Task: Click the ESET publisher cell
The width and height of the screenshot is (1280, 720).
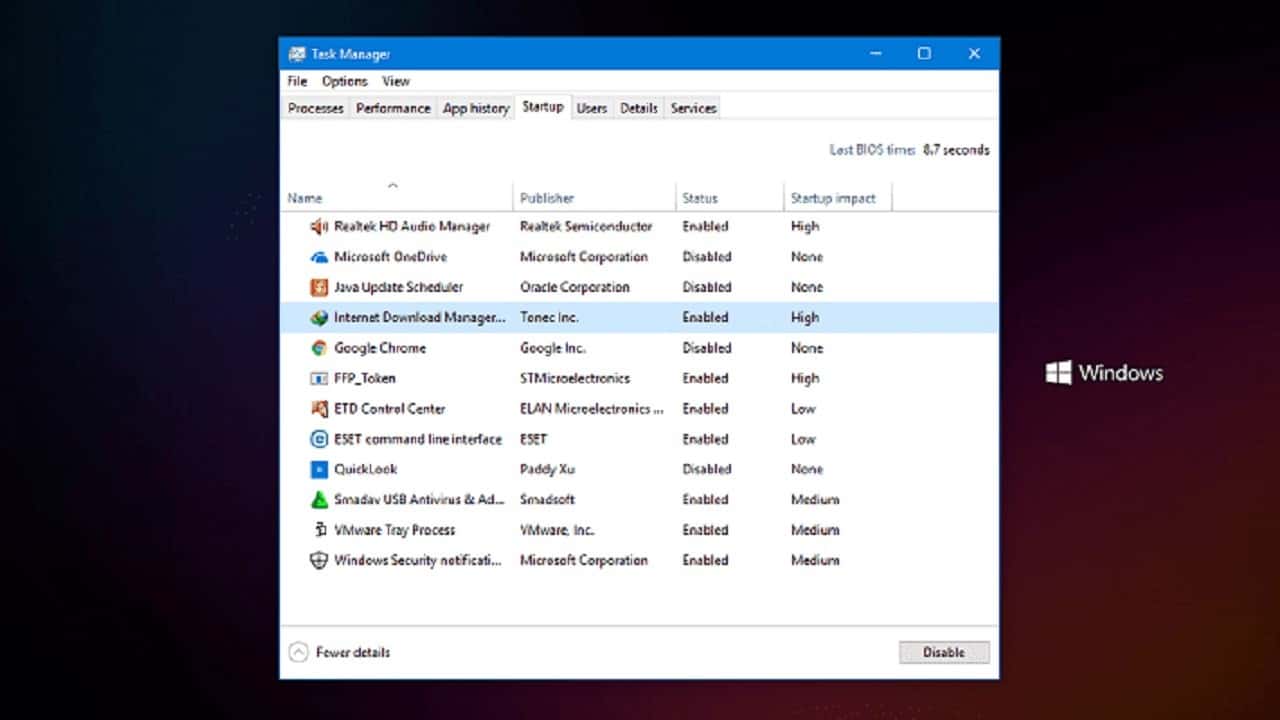Action: click(534, 439)
